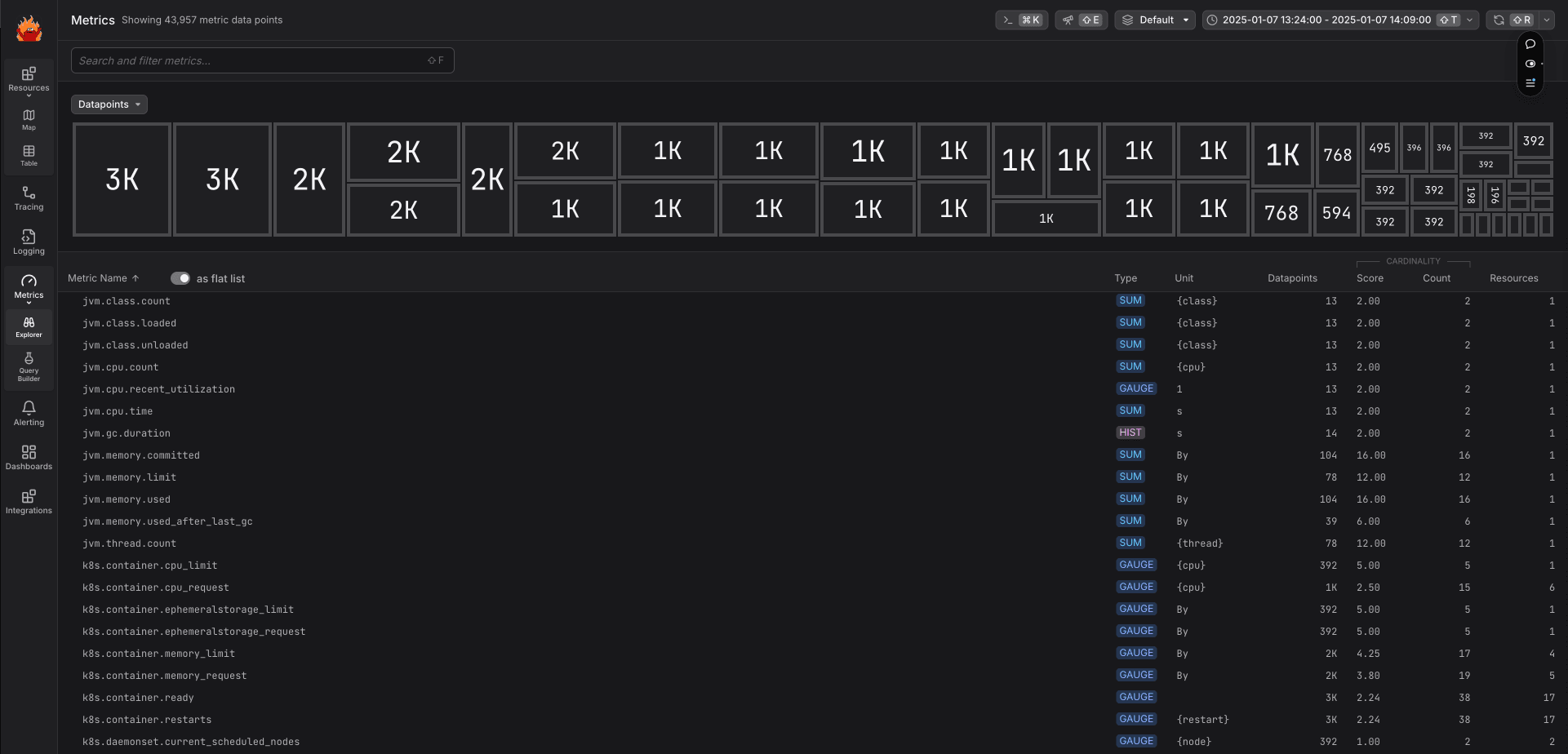Viewport: 1568px width, 754px height.
Task: Toggle the 'as flat list' switch
Action: tap(180, 278)
